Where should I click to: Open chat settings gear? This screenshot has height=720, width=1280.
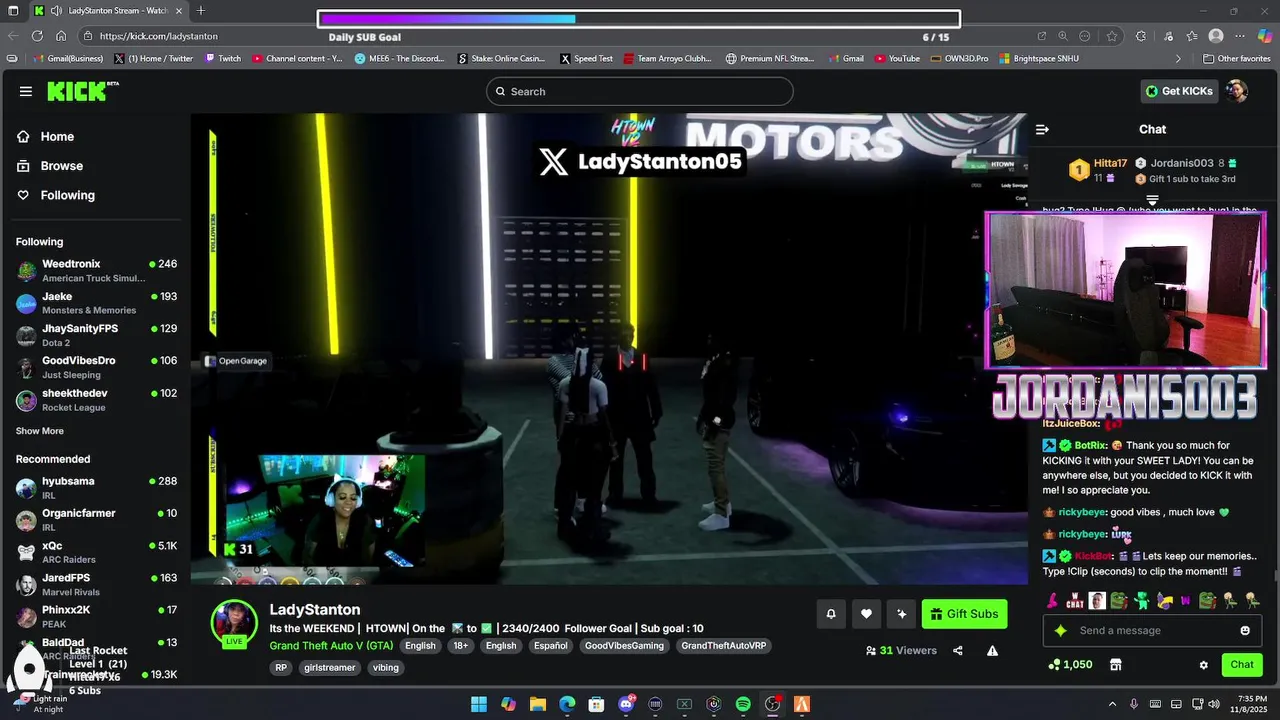[1204, 665]
